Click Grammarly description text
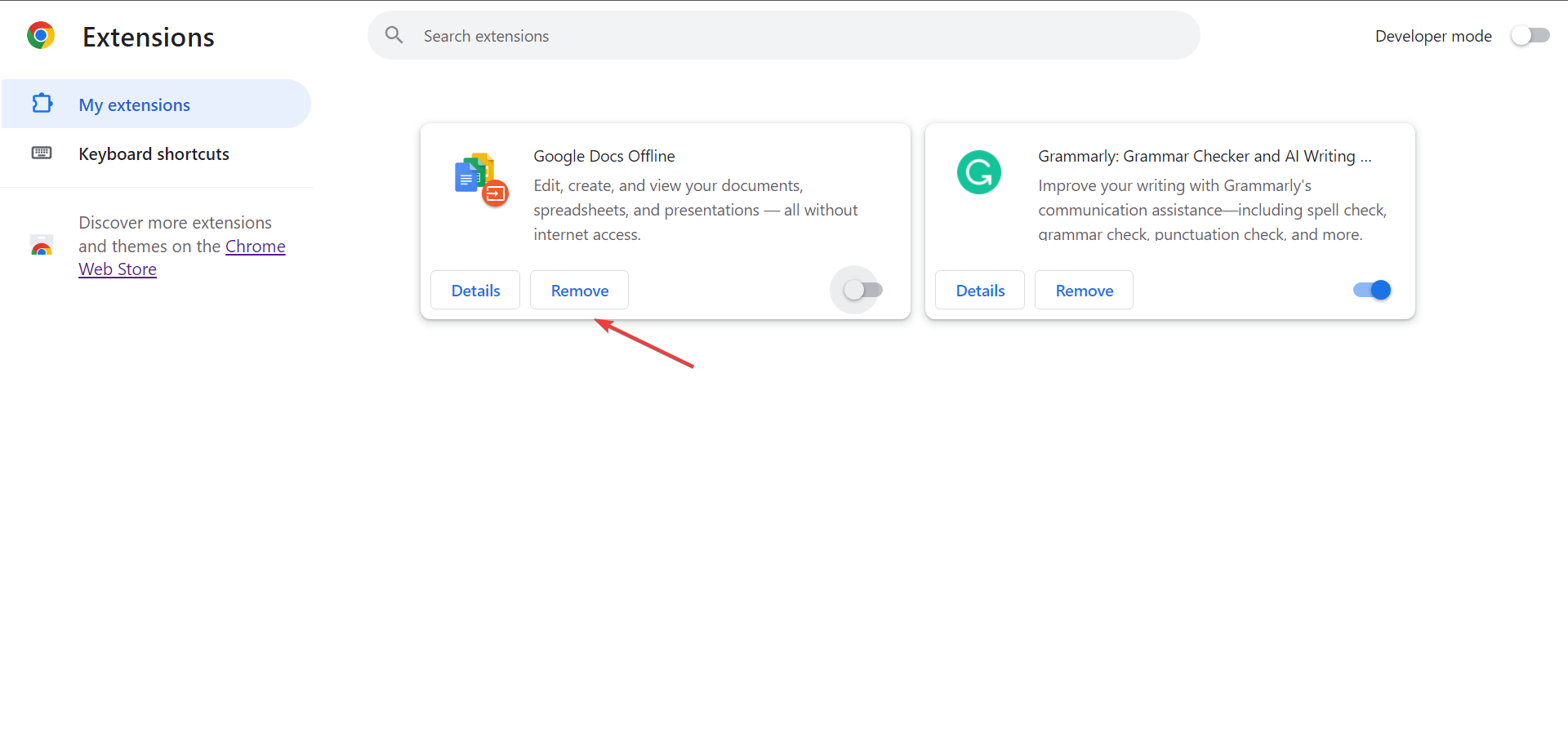The height and width of the screenshot is (729, 1568). click(x=1213, y=210)
